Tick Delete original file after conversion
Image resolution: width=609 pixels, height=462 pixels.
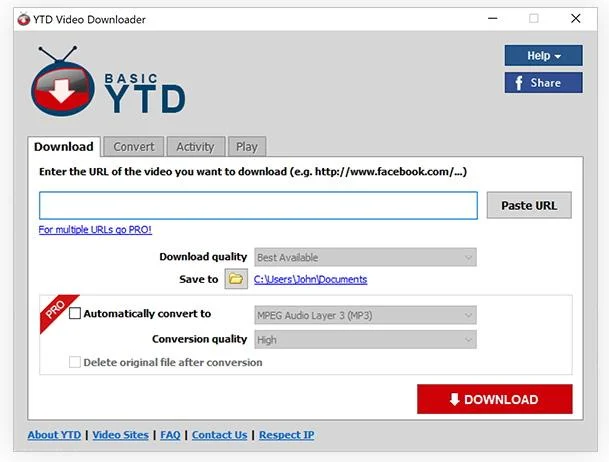[75, 362]
